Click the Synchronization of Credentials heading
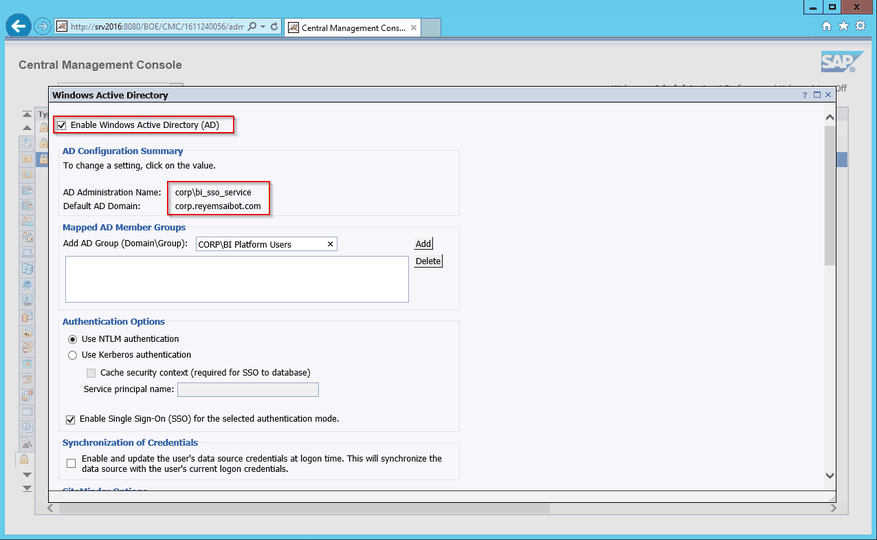This screenshot has height=540, width=877. [130, 443]
